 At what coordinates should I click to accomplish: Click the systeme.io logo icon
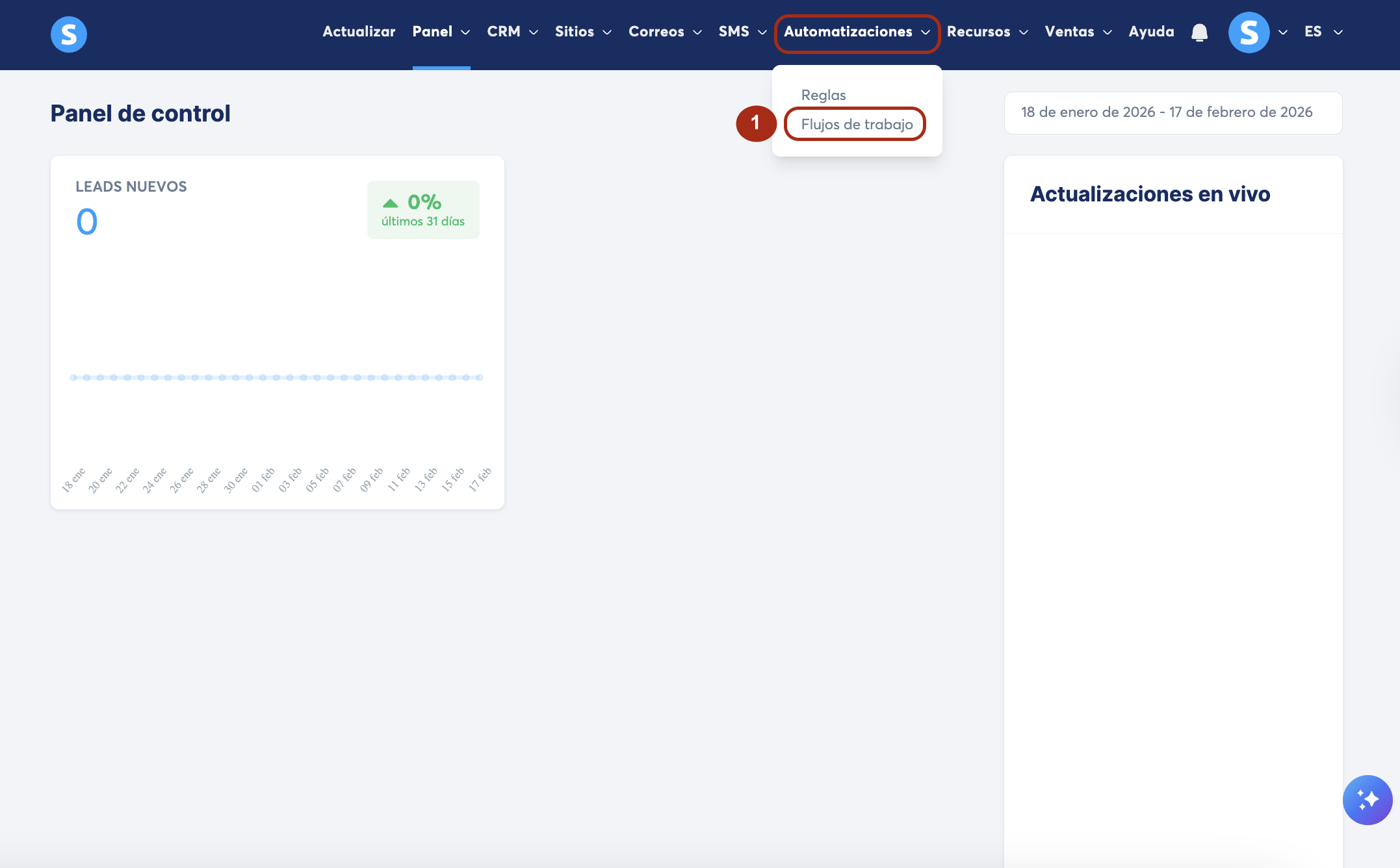(x=69, y=34)
